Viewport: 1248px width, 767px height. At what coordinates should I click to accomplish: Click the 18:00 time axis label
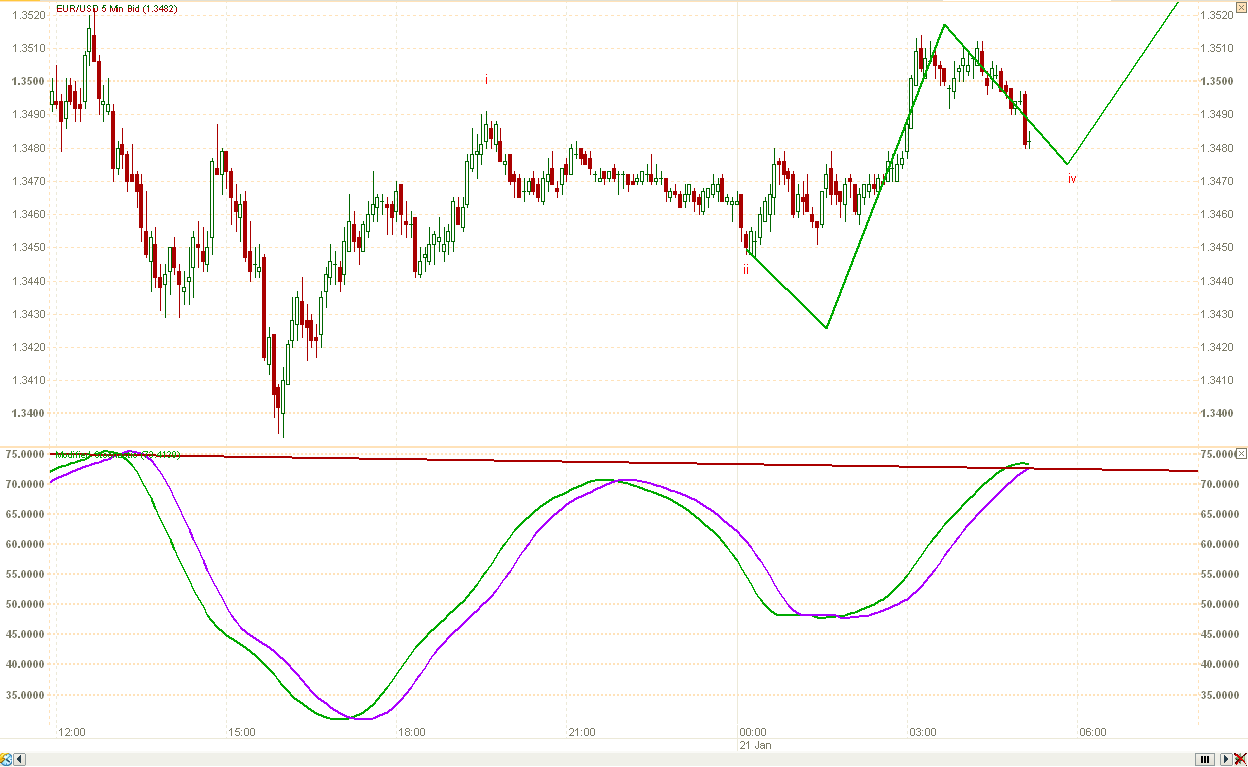(412, 732)
